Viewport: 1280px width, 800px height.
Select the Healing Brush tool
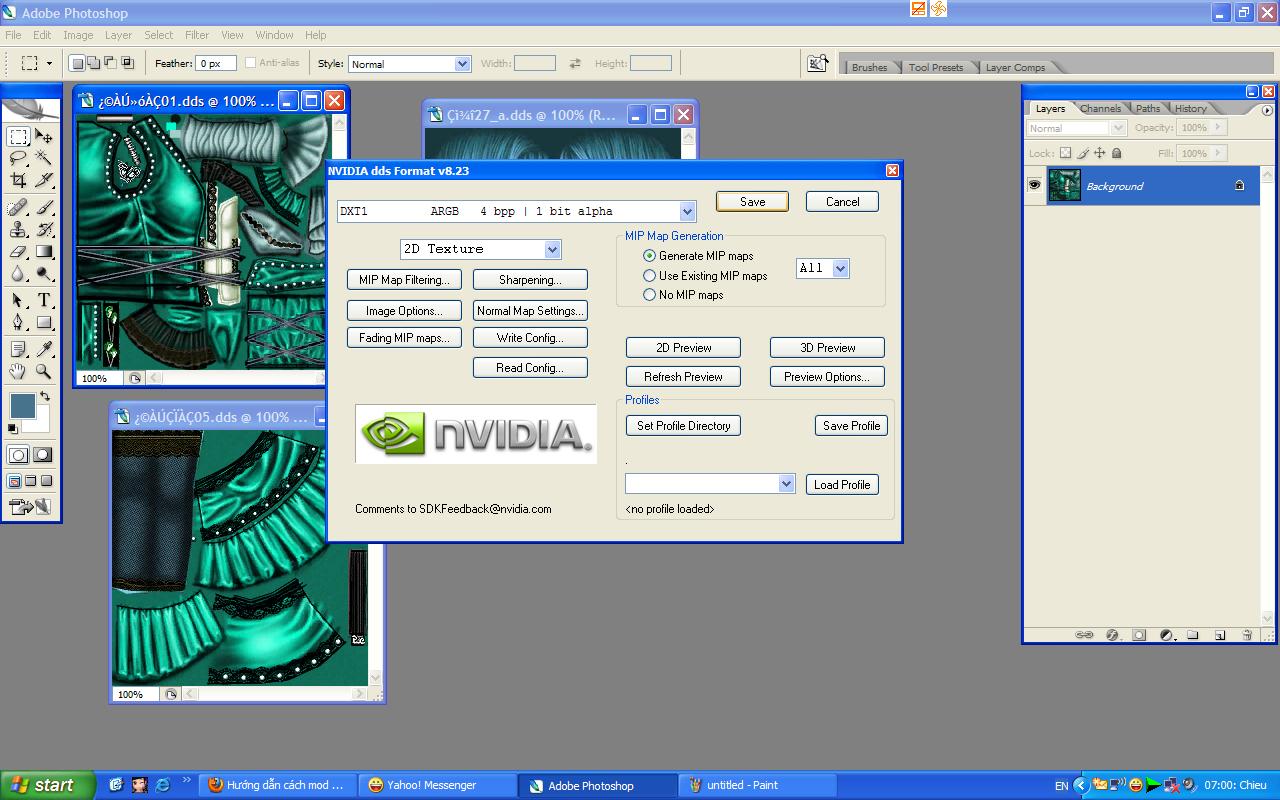pos(18,208)
